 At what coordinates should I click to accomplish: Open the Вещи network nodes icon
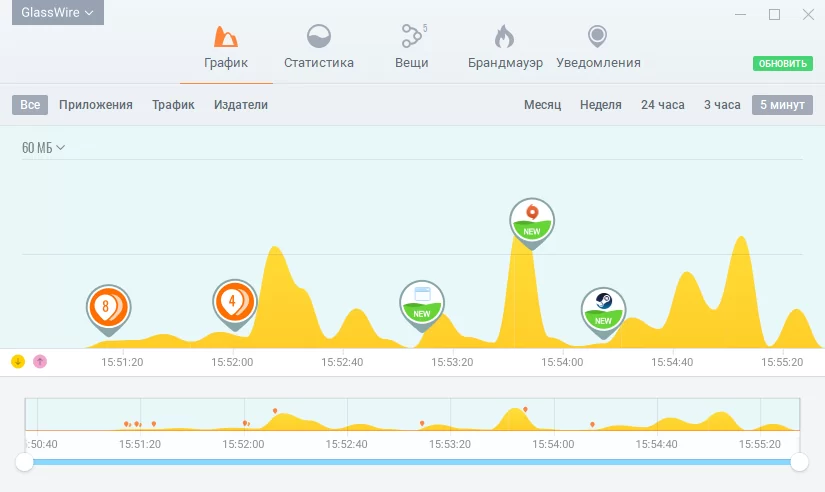pos(412,36)
